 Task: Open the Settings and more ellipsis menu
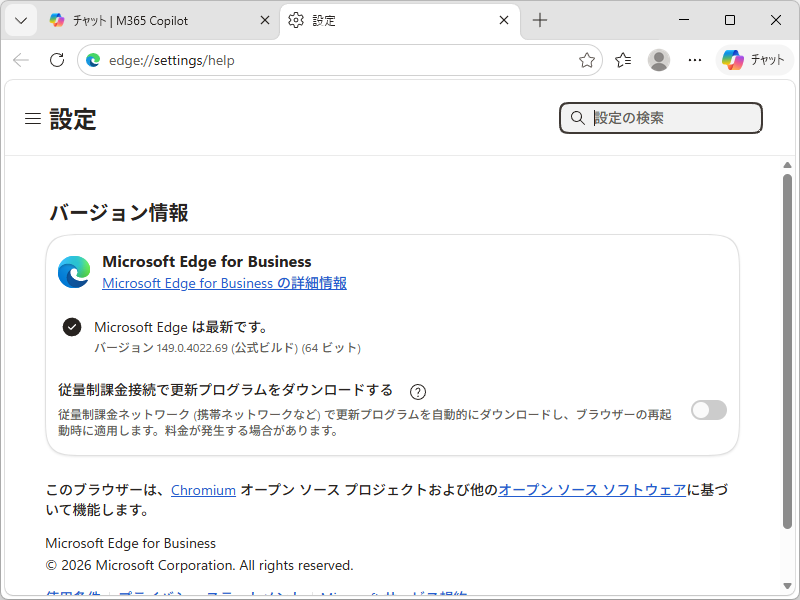coord(694,60)
